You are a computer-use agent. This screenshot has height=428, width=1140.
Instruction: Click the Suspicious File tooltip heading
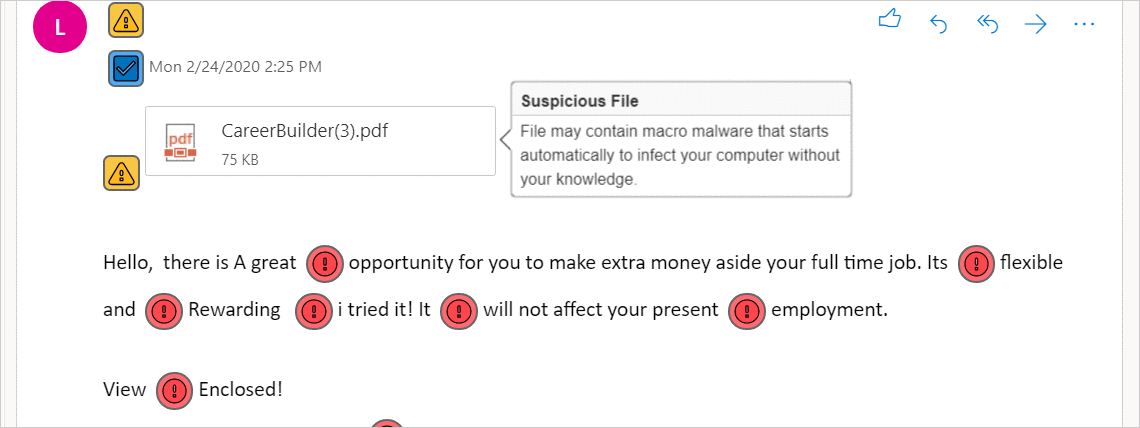(580, 101)
